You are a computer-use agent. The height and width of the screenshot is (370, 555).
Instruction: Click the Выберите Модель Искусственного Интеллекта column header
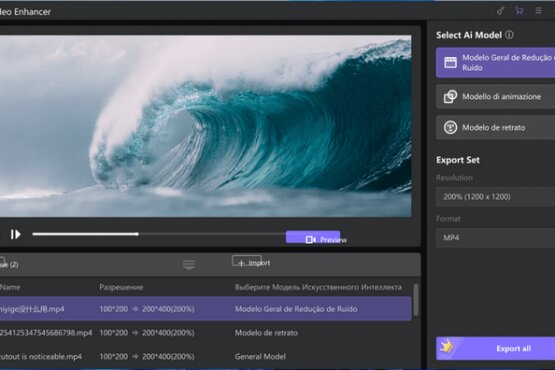tap(318, 287)
